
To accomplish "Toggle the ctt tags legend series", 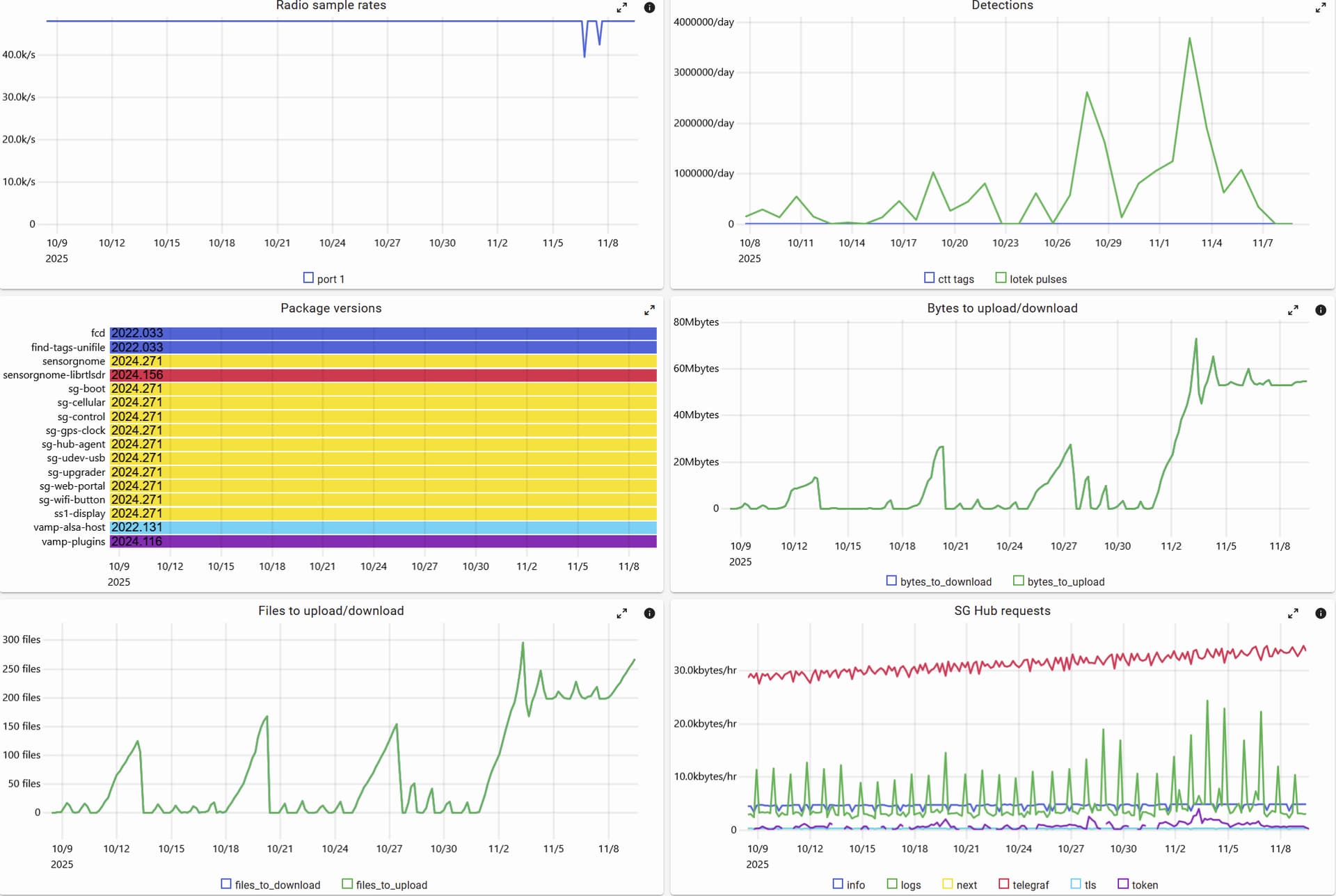I will point(948,278).
